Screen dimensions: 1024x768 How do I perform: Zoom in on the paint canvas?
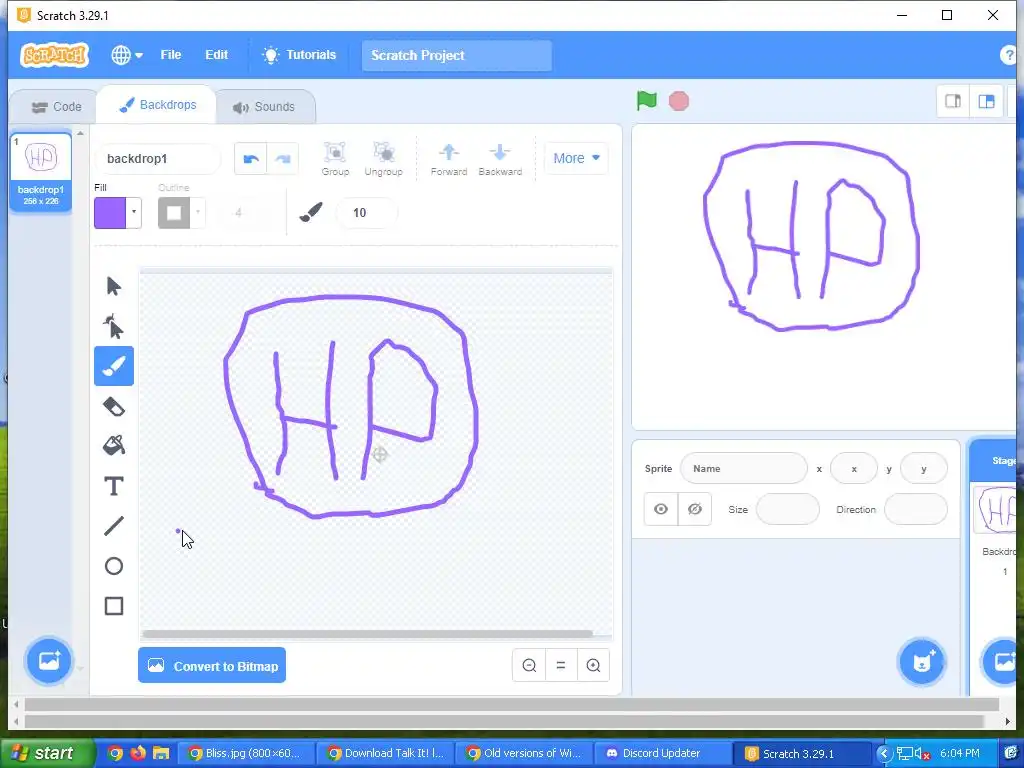593,665
